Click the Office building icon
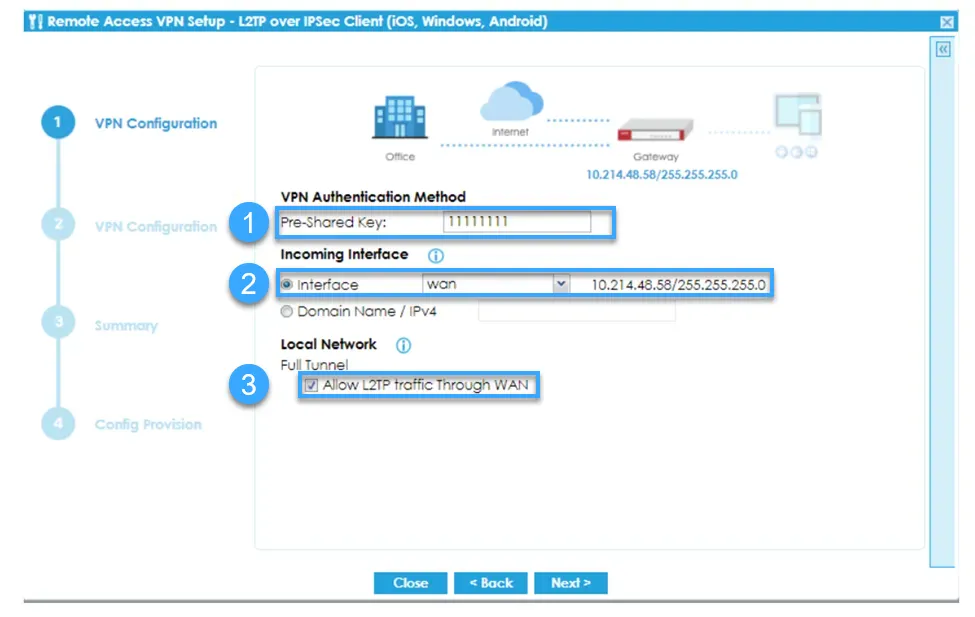This screenshot has width=975, height=617. [399, 120]
